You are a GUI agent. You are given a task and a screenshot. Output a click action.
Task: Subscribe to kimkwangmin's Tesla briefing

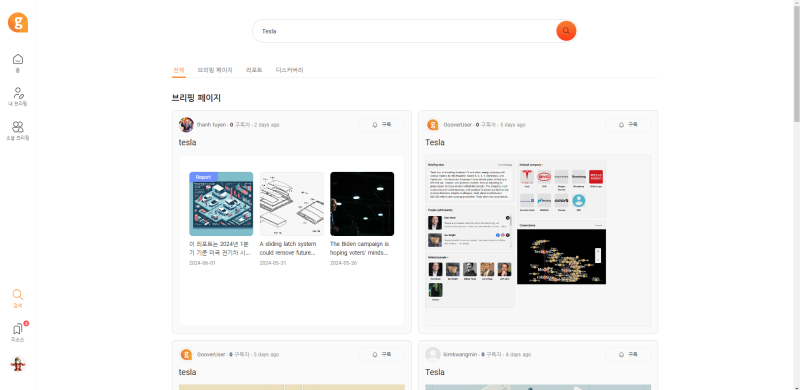[628, 354]
